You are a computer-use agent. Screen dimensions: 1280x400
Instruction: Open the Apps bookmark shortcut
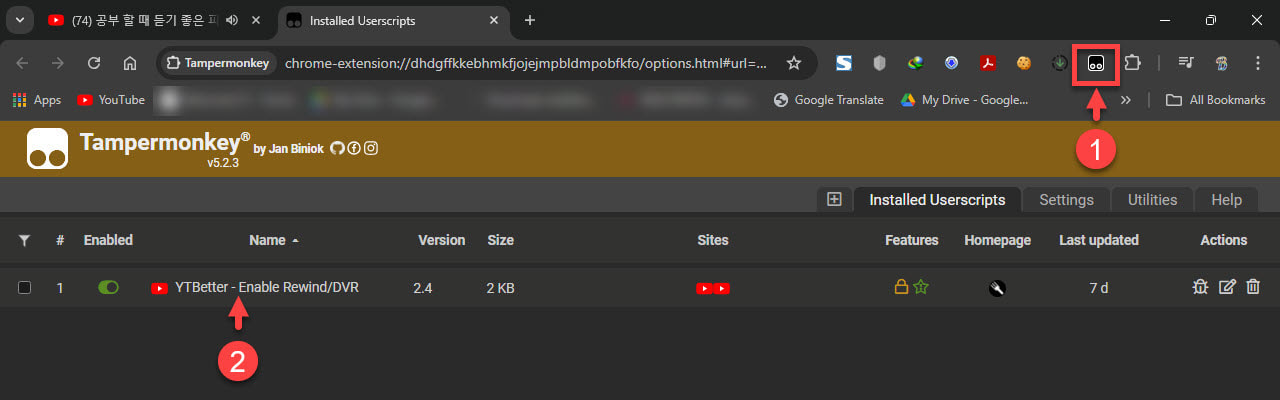coord(37,99)
